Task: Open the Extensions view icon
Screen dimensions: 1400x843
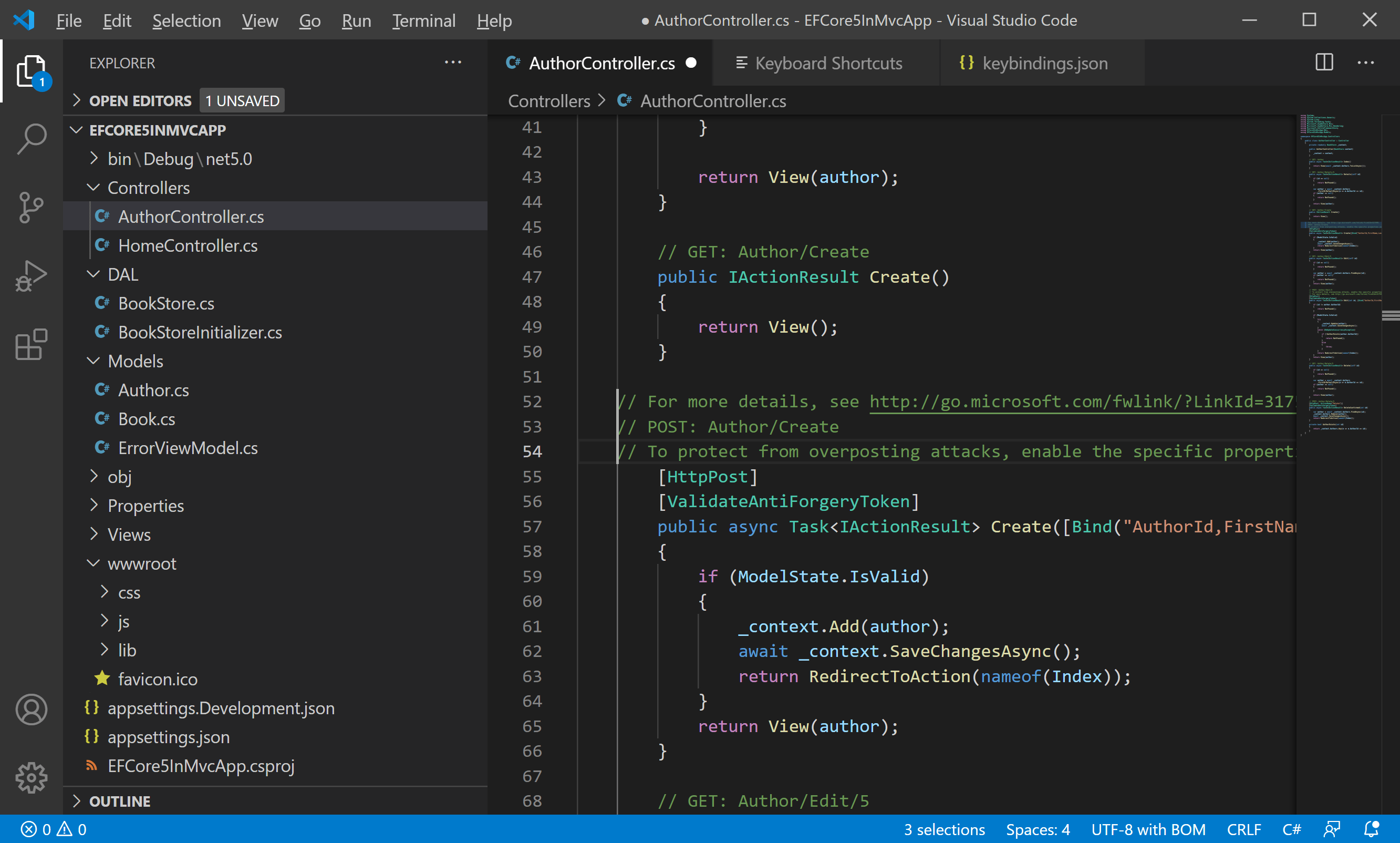Action: (32, 344)
